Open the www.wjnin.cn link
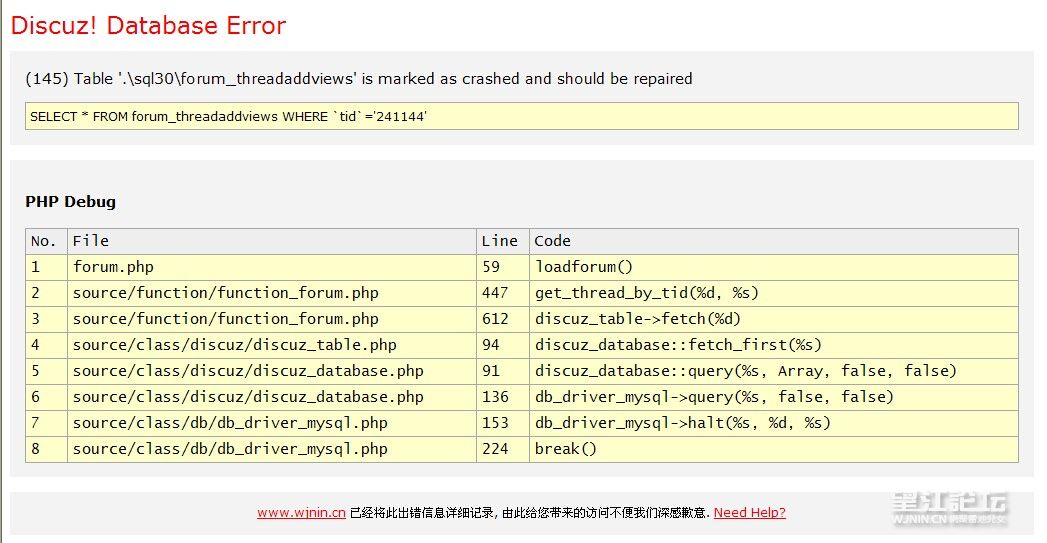 point(301,512)
